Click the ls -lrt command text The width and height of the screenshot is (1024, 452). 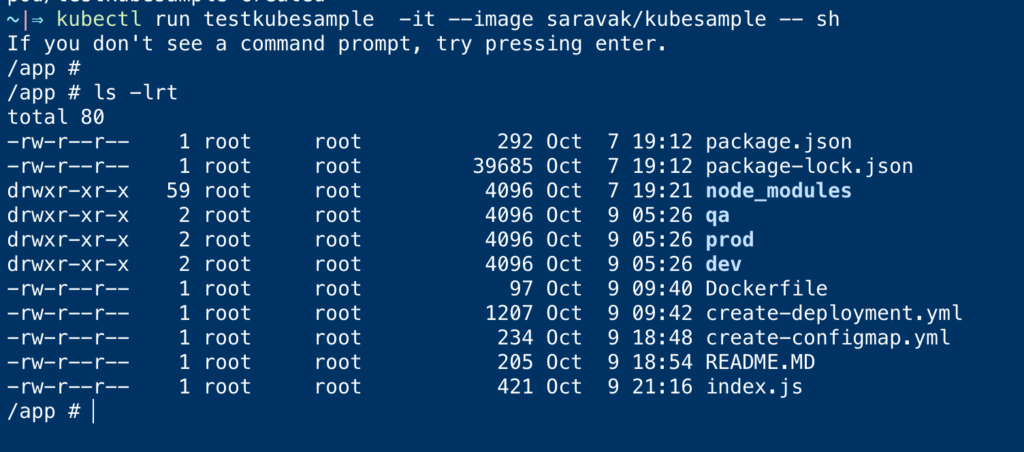pos(136,93)
